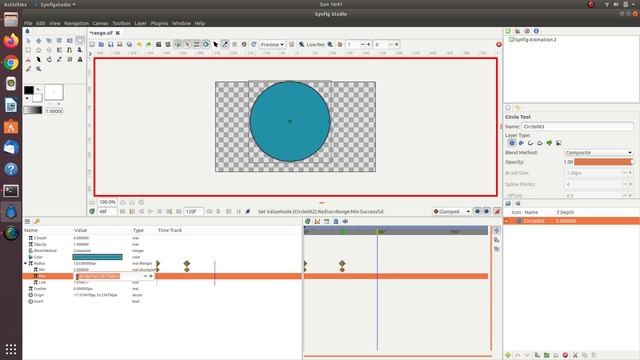Viewport: 640px width, 360px height.
Task: Open the Sound panel speaker icon
Action: click(x=345, y=221)
